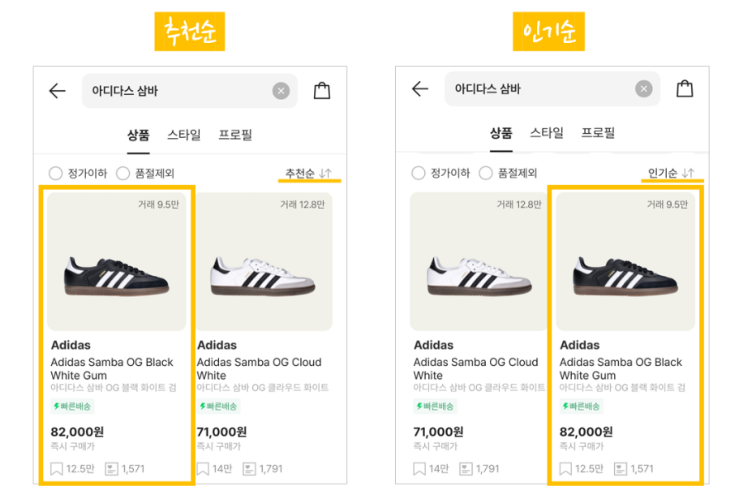Switch to 프로필 tab in right panel
The width and height of the screenshot is (743, 499).
pyautogui.click(x=598, y=132)
